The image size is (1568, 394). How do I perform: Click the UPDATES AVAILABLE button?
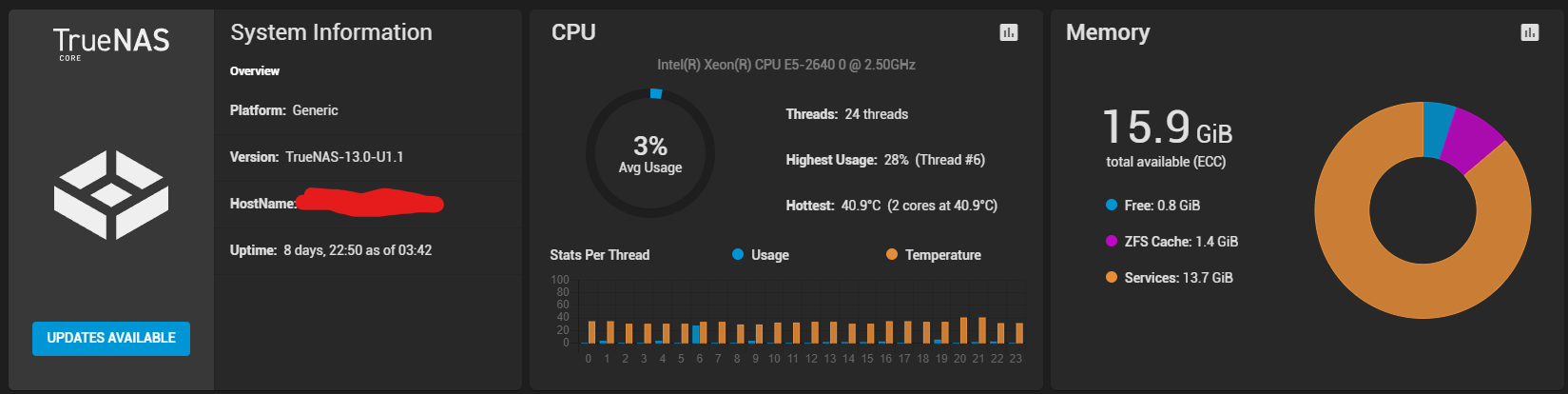tap(111, 338)
